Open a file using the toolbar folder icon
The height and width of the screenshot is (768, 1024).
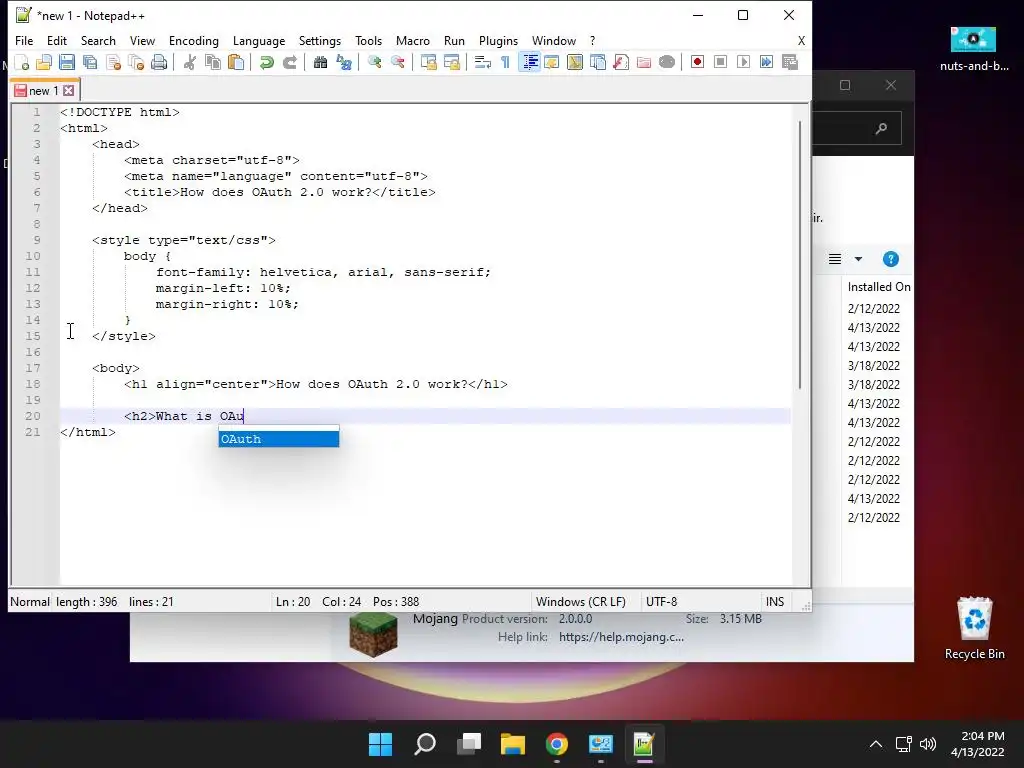[44, 62]
